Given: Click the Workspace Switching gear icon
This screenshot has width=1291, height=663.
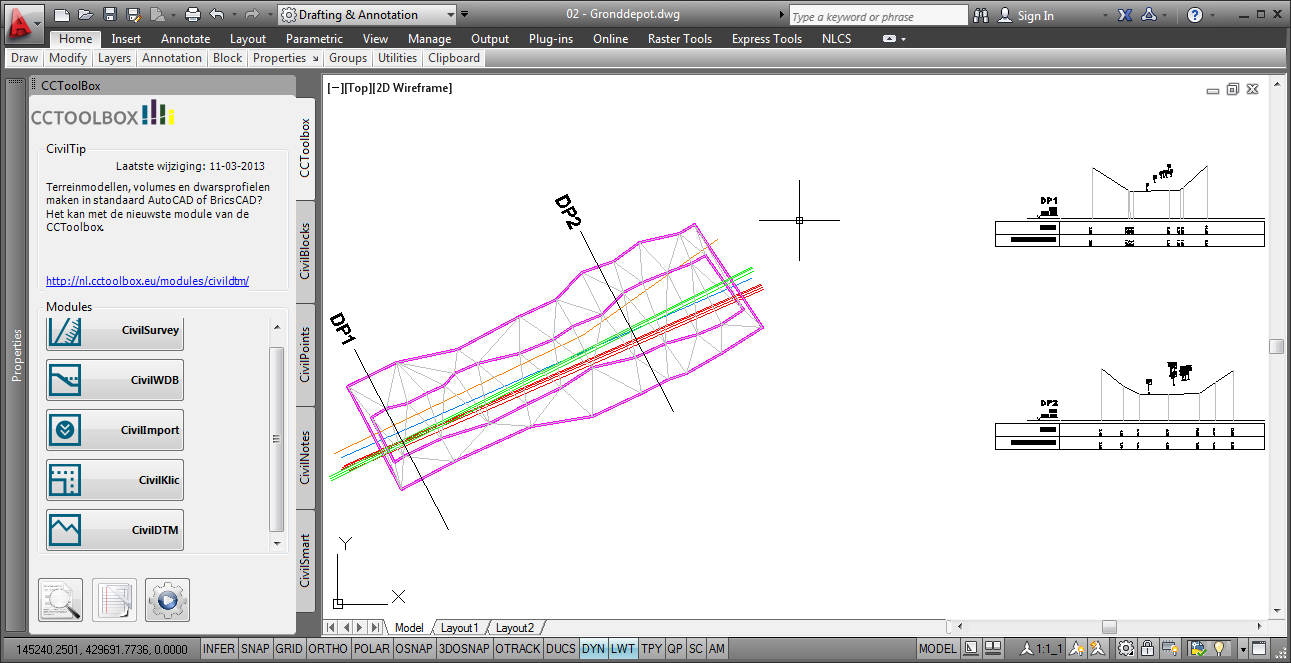Looking at the screenshot, I should 1126,649.
